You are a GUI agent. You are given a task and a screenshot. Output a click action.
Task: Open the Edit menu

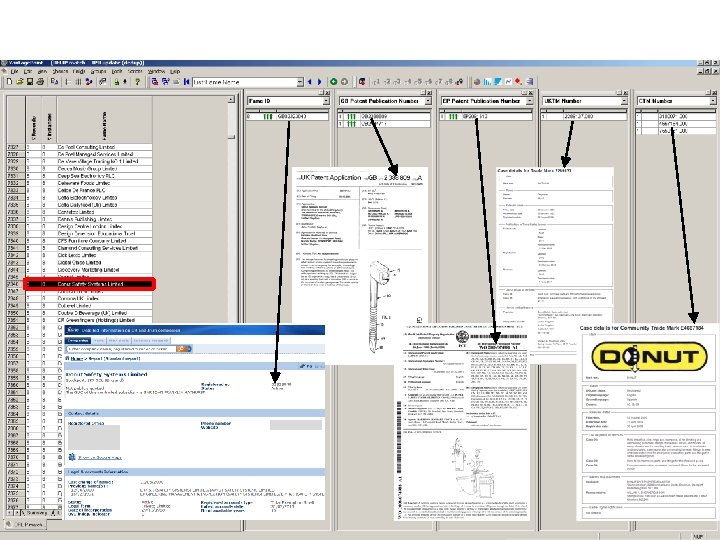[x=28, y=72]
